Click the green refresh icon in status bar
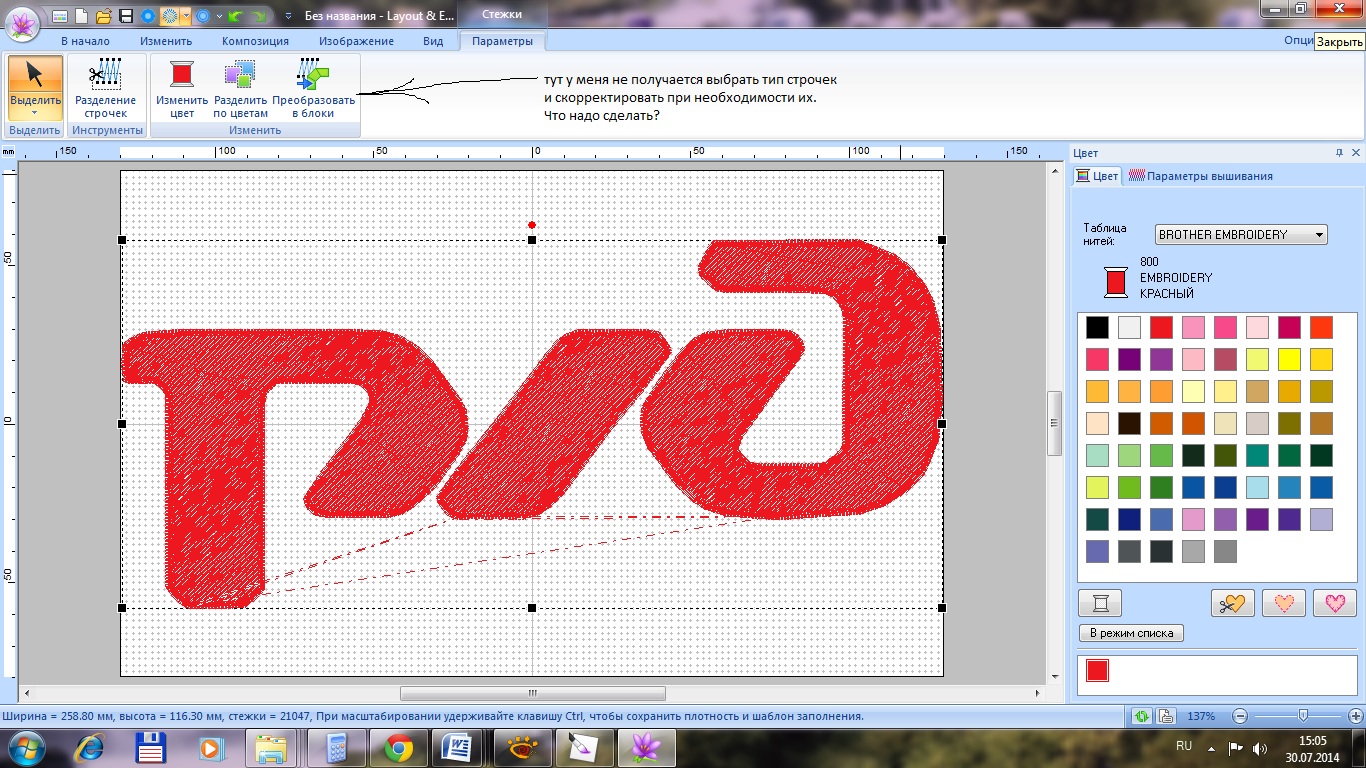This screenshot has width=1366, height=768. [x=1141, y=716]
